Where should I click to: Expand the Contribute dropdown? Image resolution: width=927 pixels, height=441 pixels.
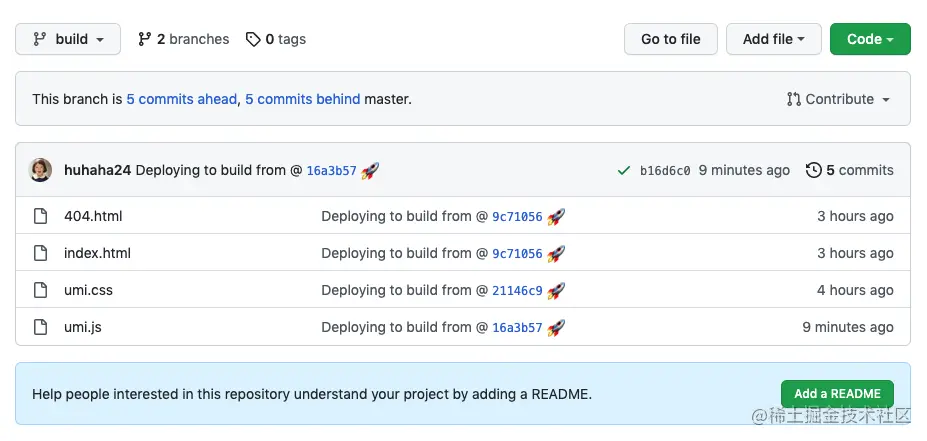(838, 99)
